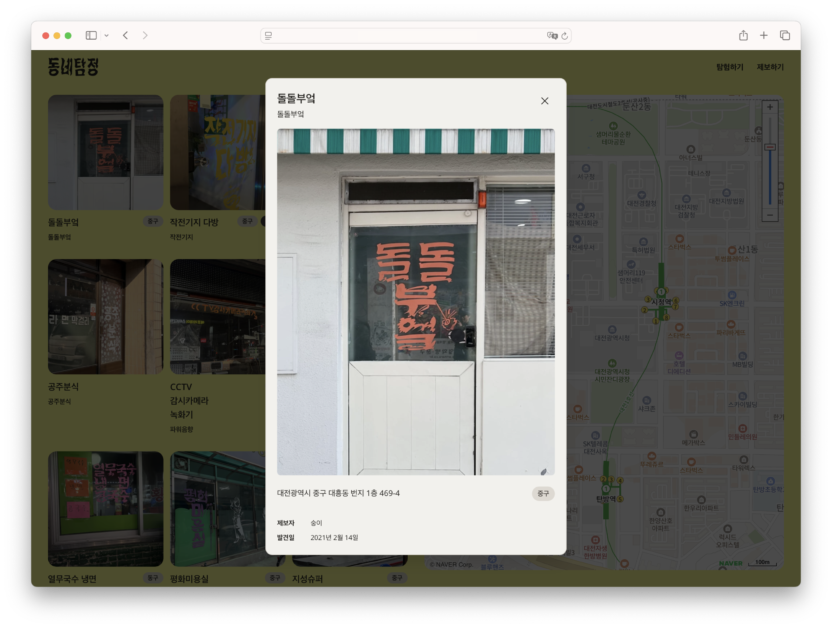Reload the page from address bar

(x=565, y=35)
